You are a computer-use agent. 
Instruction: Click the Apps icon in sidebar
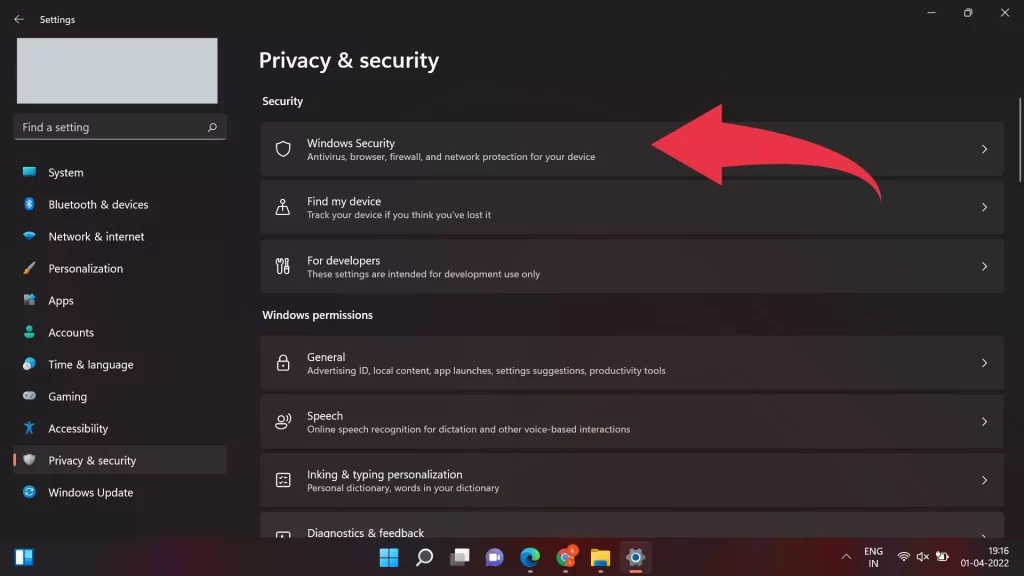[x=29, y=300]
